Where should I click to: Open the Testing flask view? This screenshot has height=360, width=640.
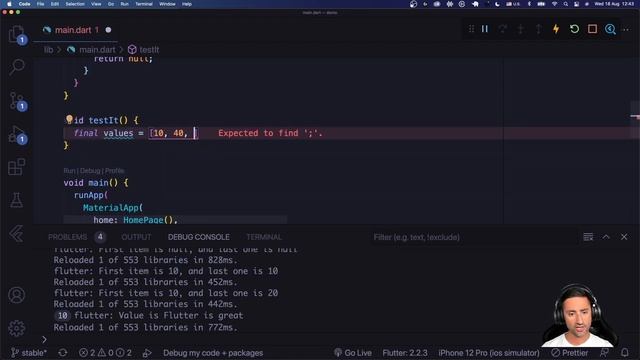[17, 200]
